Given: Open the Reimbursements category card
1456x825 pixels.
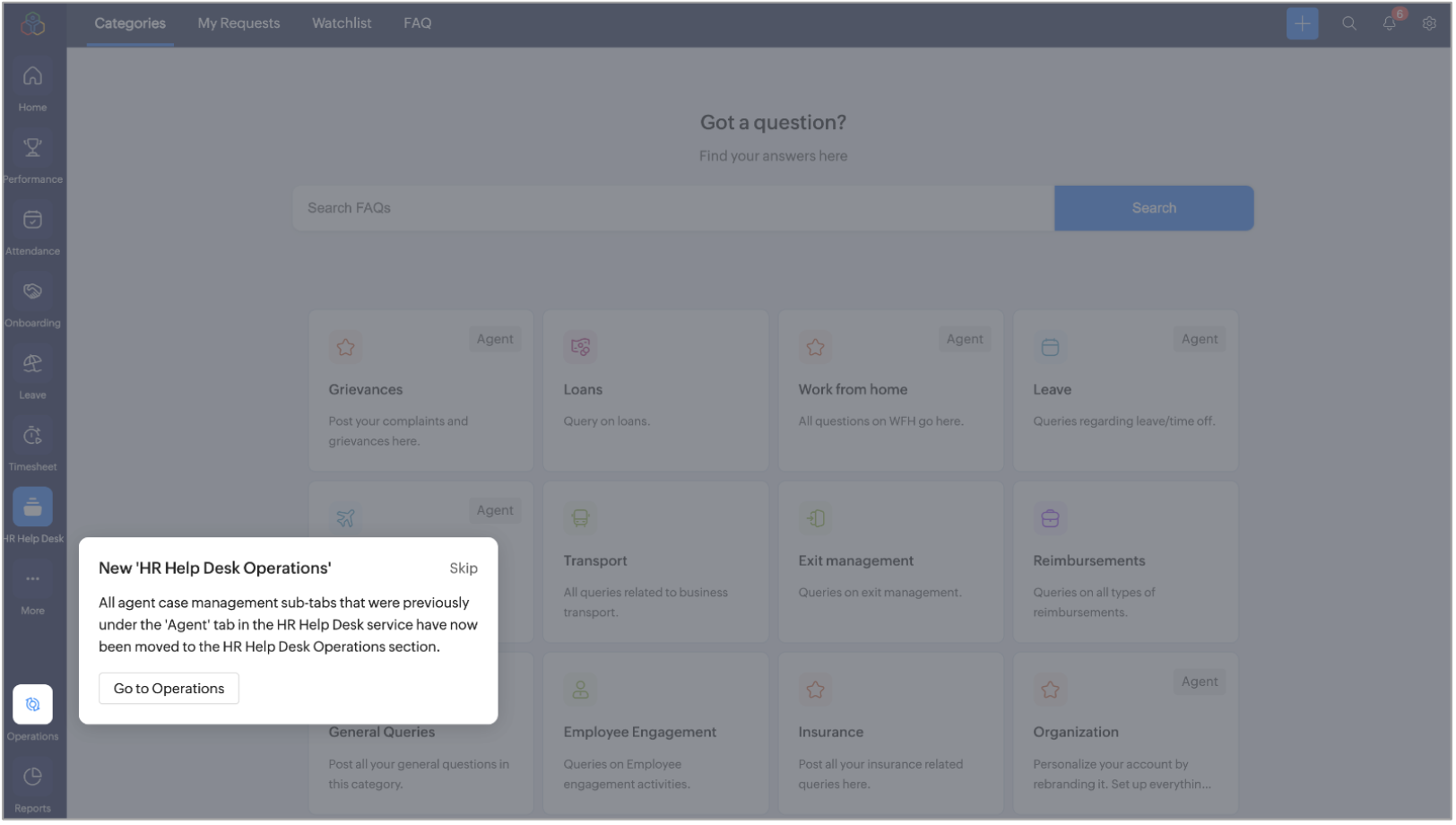Looking at the screenshot, I should click(1125, 562).
